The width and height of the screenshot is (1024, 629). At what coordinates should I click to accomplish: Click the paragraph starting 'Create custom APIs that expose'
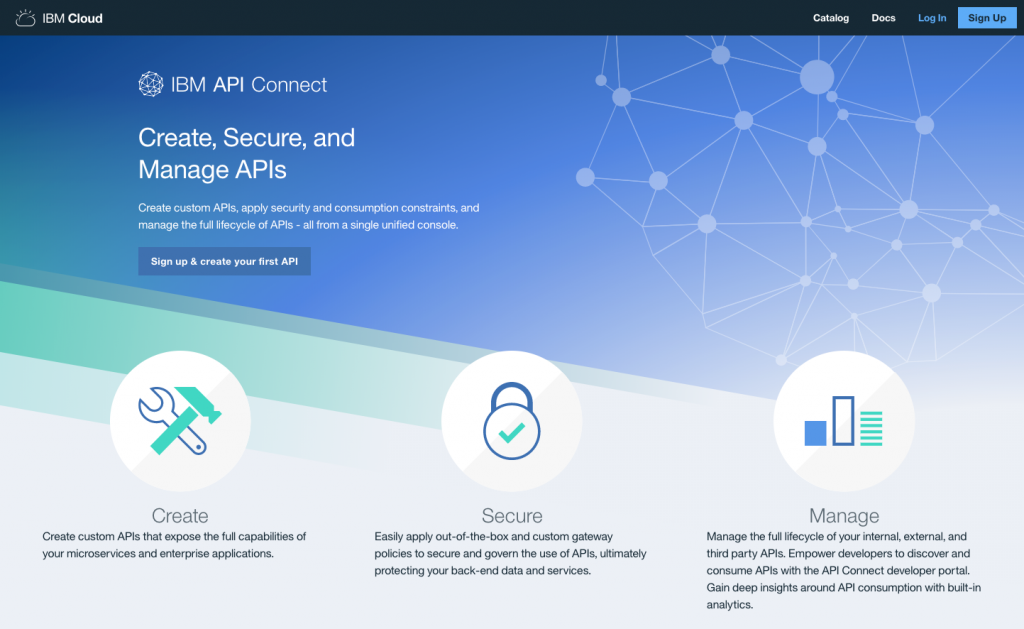pyautogui.click(x=174, y=545)
